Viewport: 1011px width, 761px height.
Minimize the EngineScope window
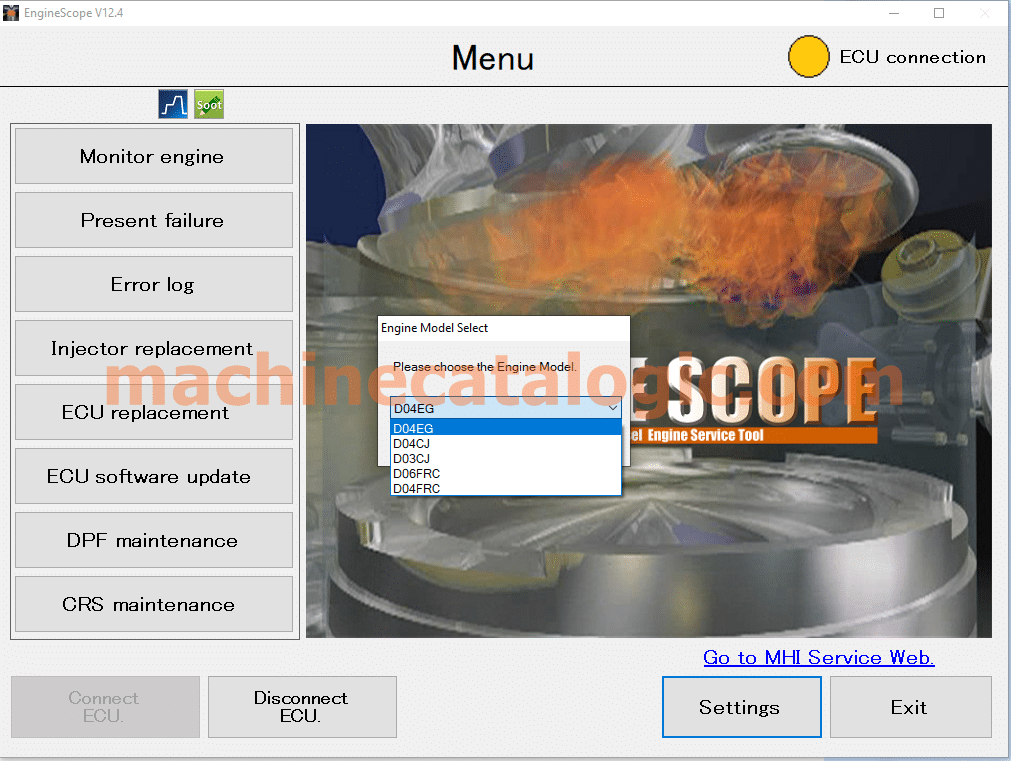(894, 13)
